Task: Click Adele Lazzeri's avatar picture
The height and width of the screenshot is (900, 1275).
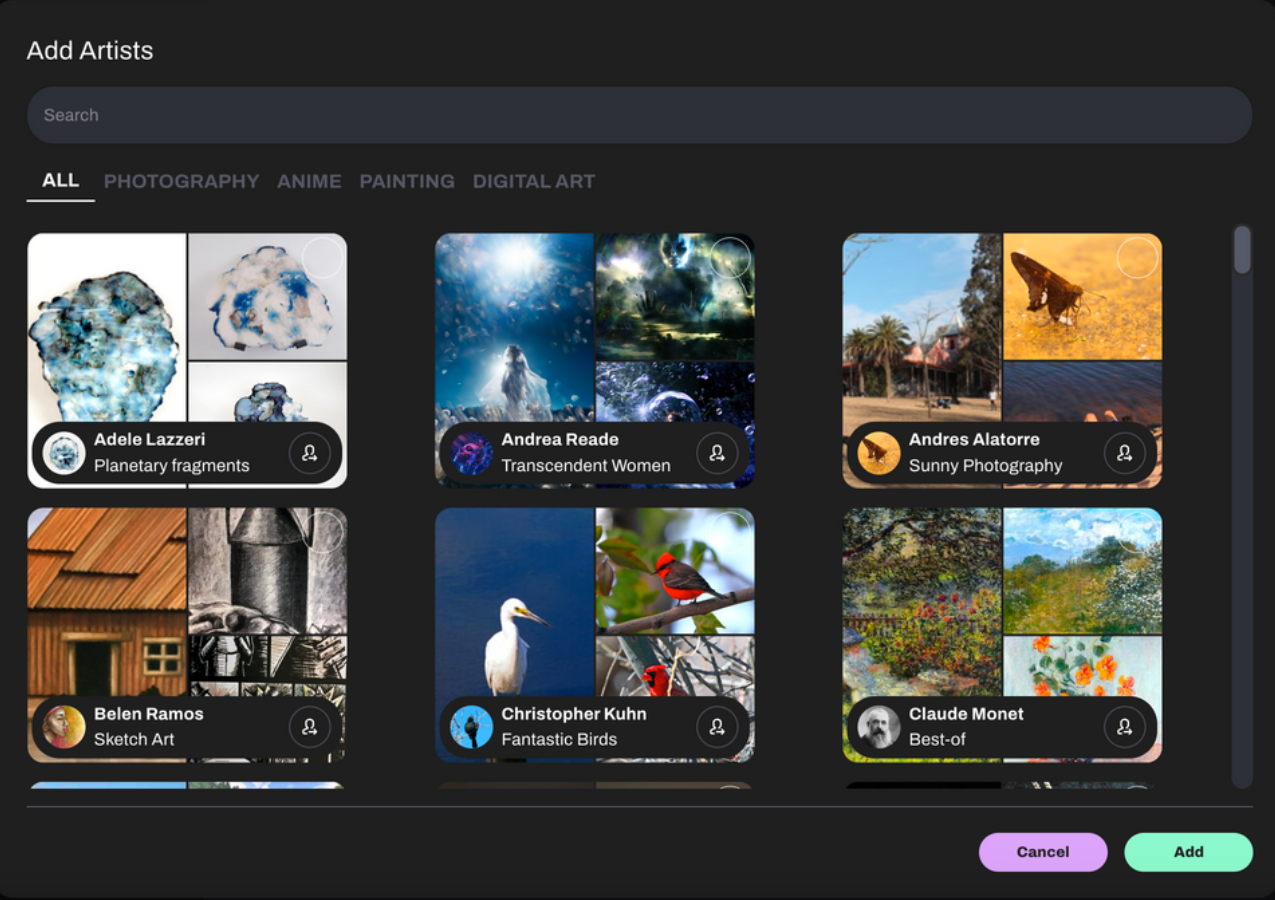Action: [x=64, y=453]
